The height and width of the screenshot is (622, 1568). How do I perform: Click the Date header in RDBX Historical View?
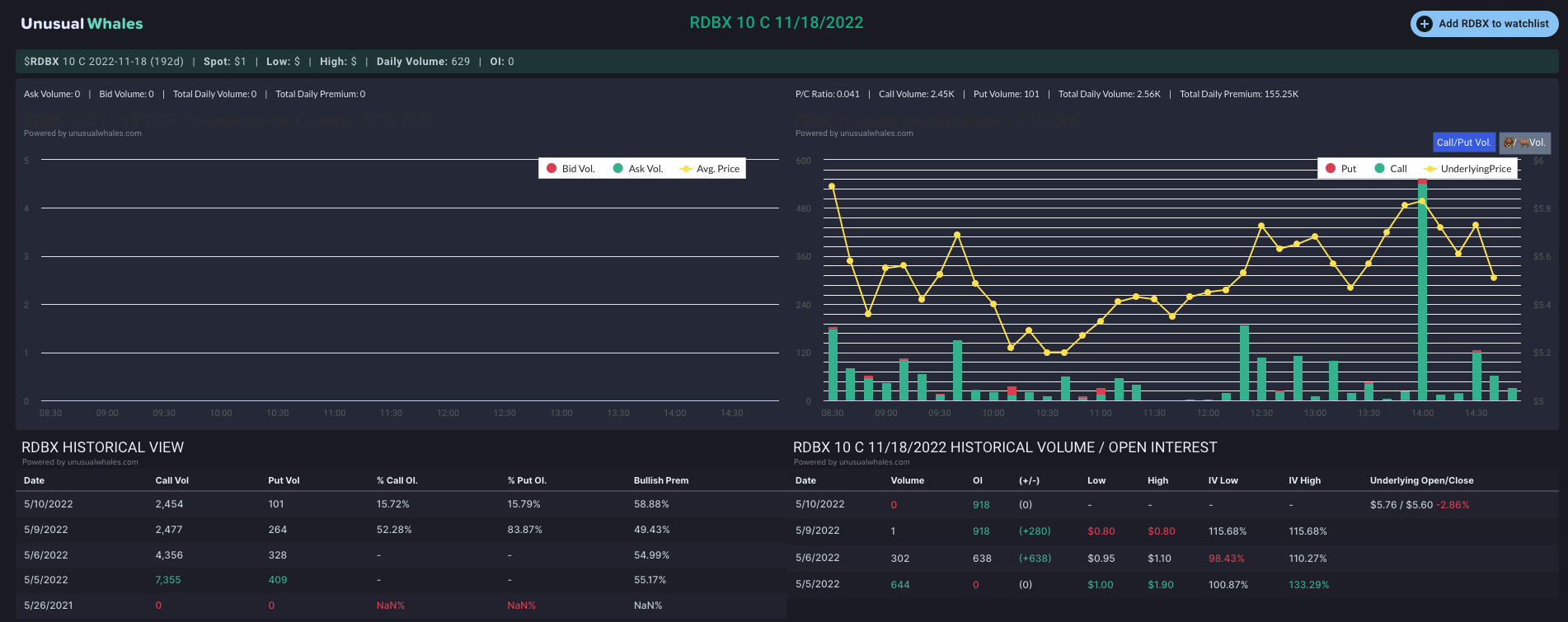click(x=35, y=480)
